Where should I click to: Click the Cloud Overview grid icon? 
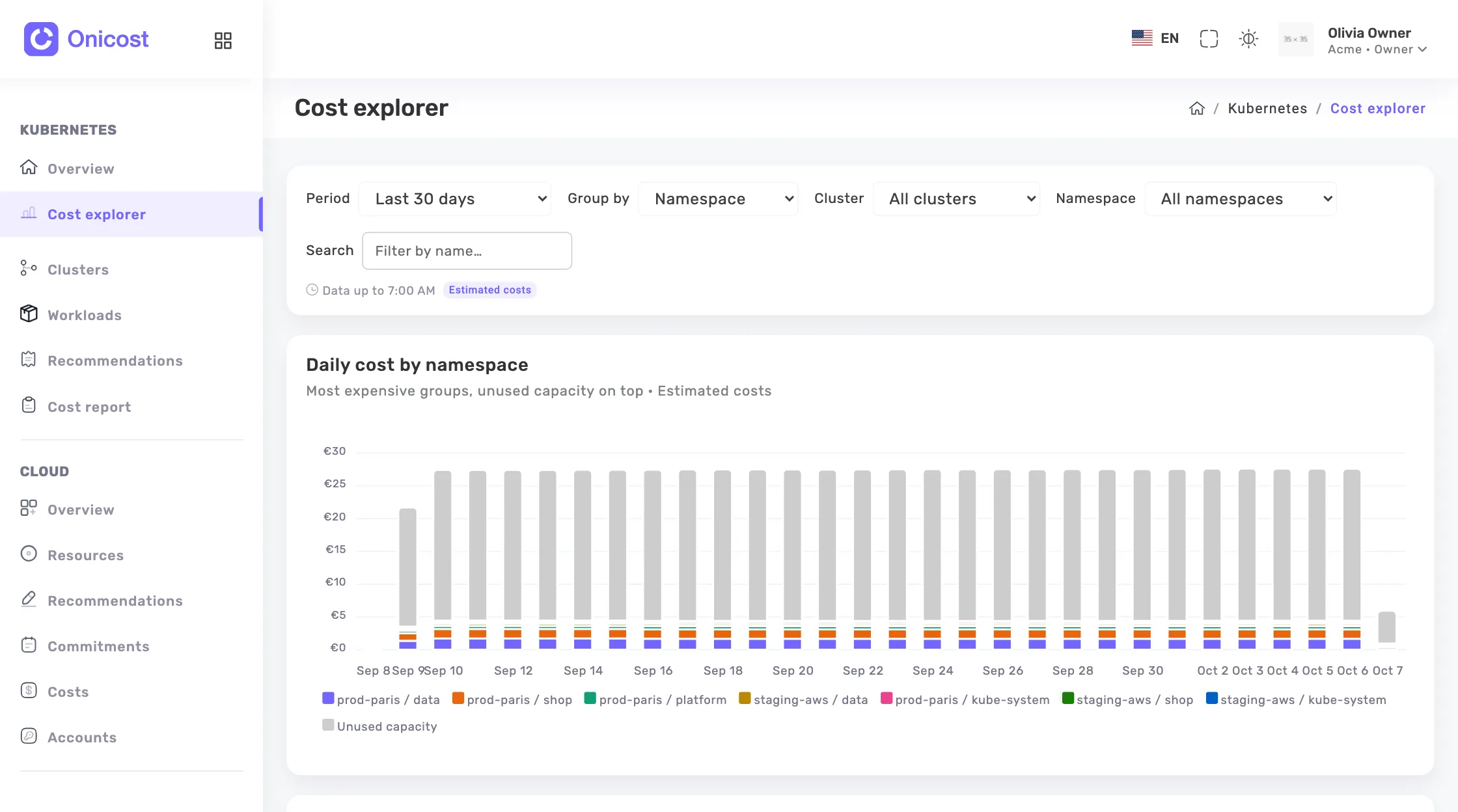pyautogui.click(x=29, y=508)
